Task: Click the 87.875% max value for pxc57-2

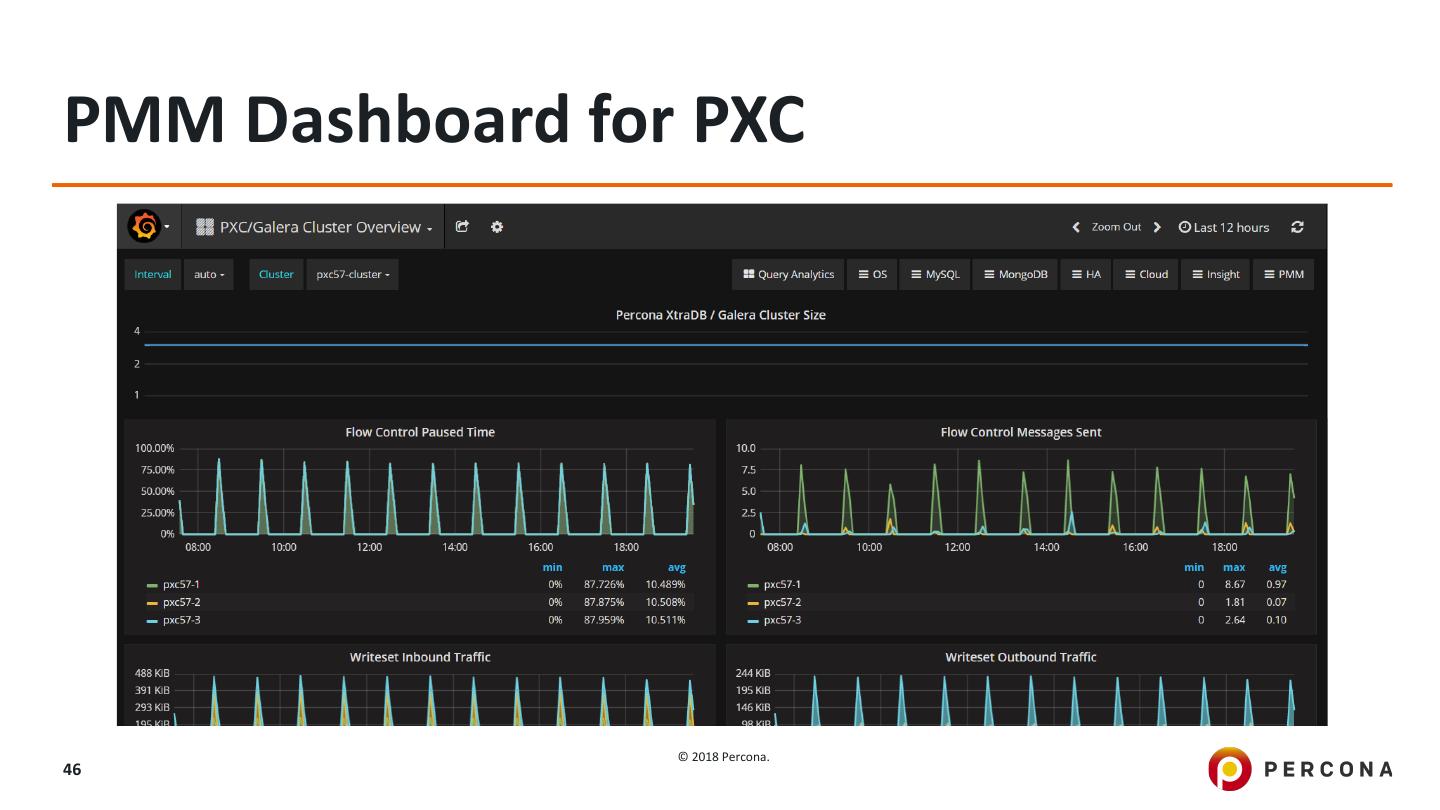Action: 604,602
